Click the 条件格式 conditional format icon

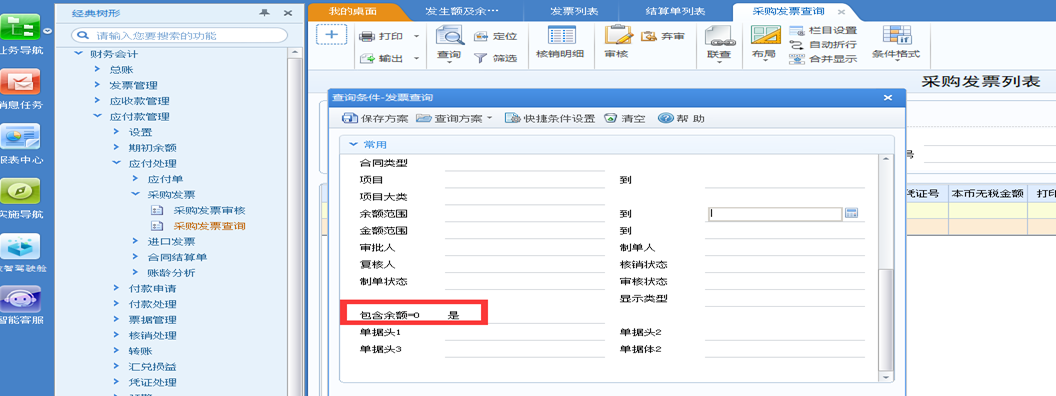[896, 35]
